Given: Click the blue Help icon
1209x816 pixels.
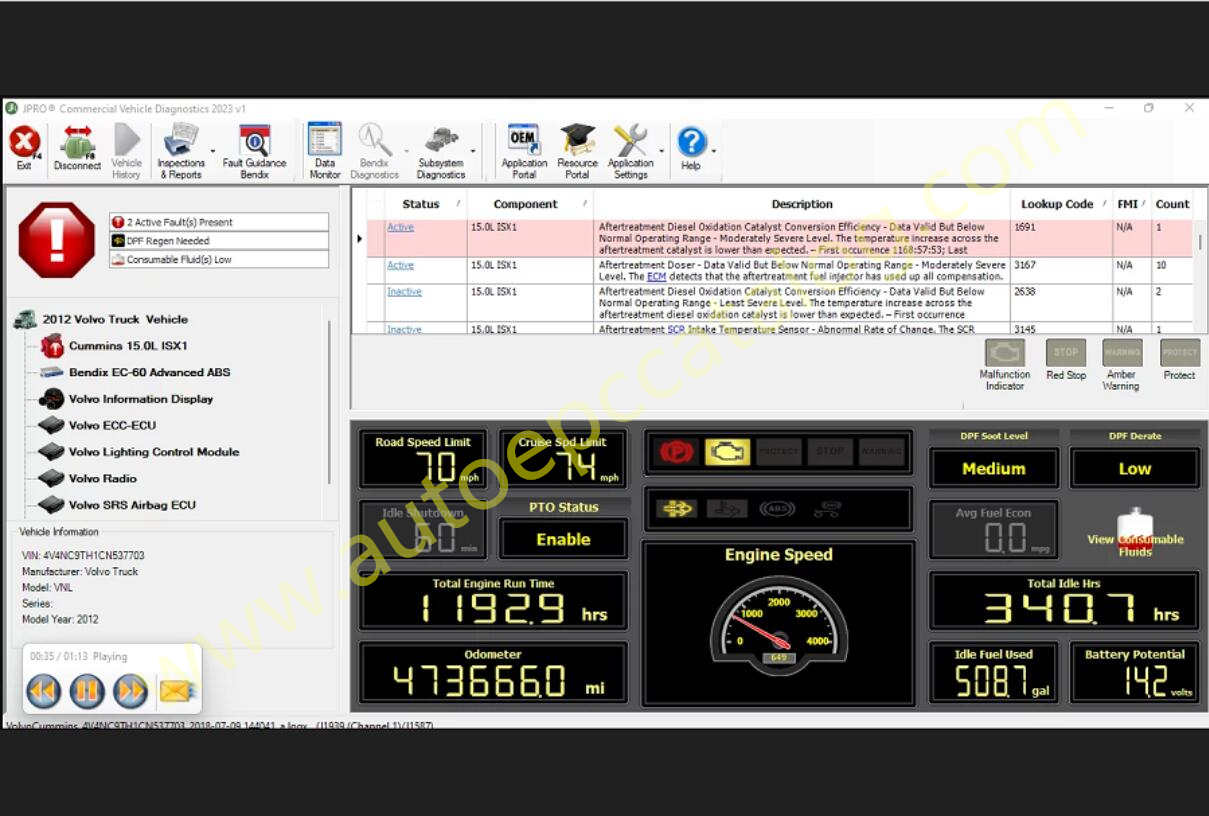Looking at the screenshot, I should (x=691, y=141).
